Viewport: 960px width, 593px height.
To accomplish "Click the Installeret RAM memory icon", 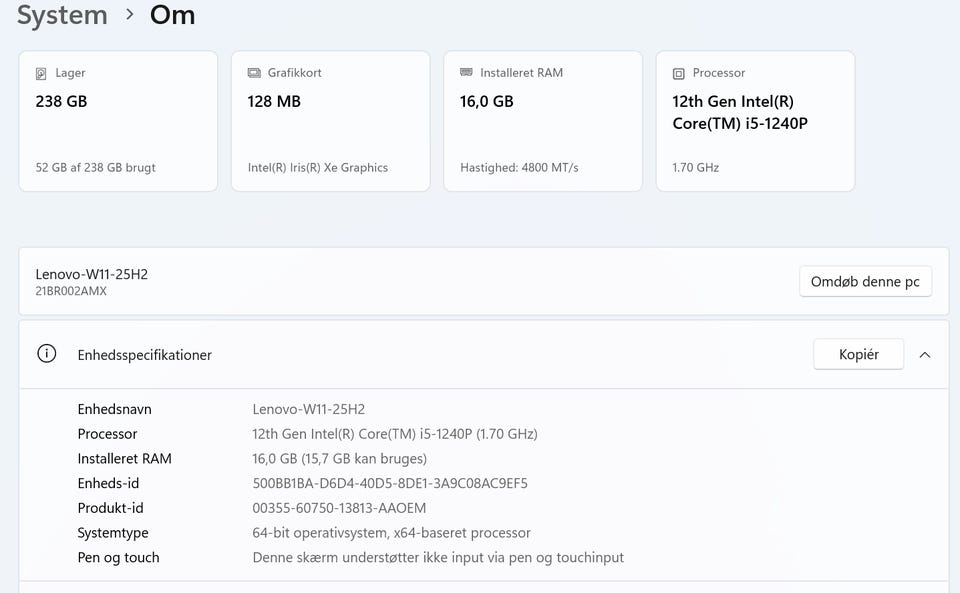I will click(466, 73).
